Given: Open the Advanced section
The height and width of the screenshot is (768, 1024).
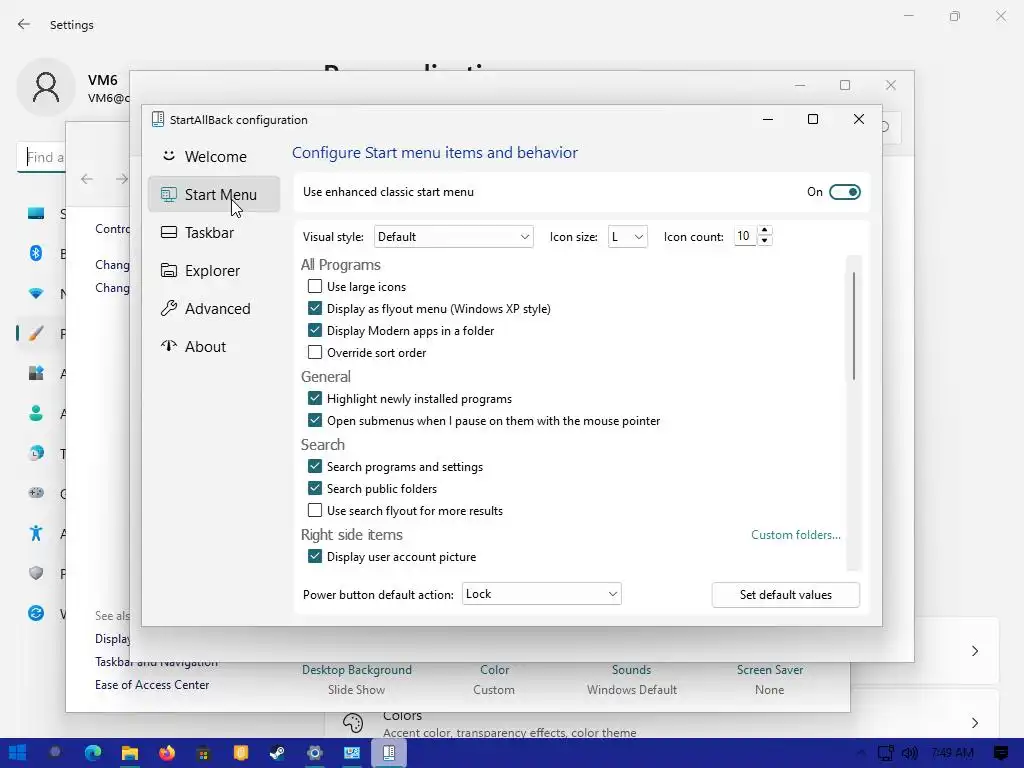Looking at the screenshot, I should click(214, 308).
